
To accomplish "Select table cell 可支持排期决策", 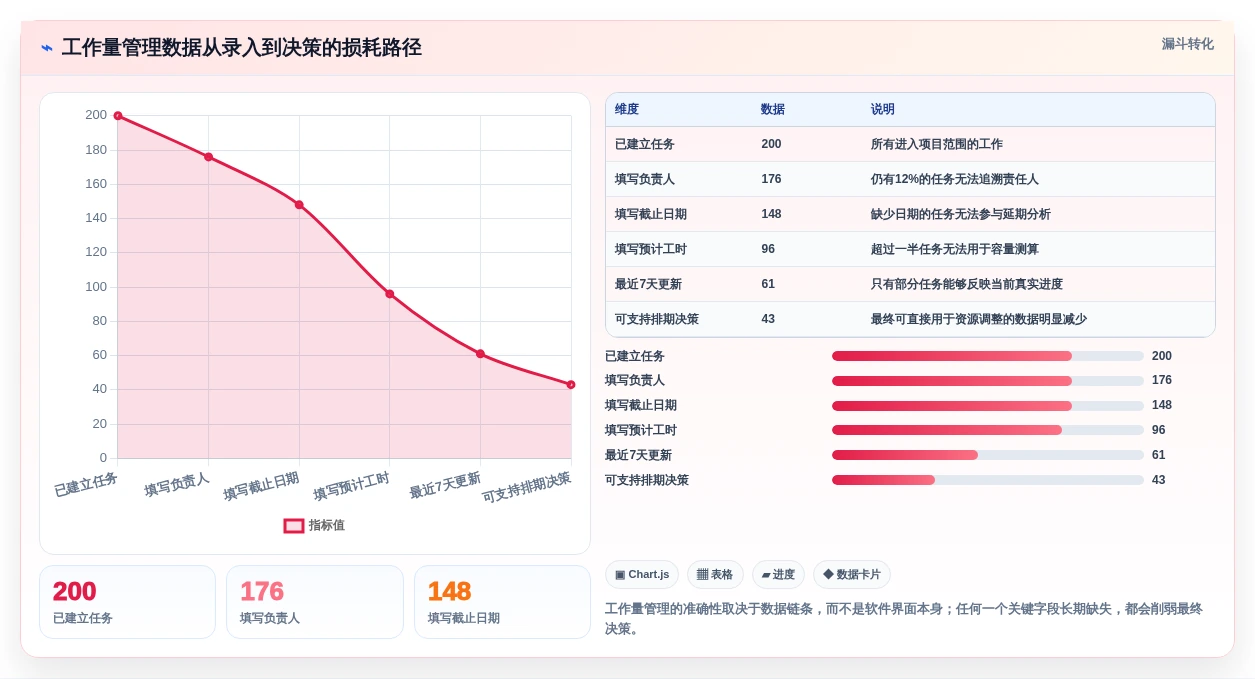I will [x=657, y=319].
